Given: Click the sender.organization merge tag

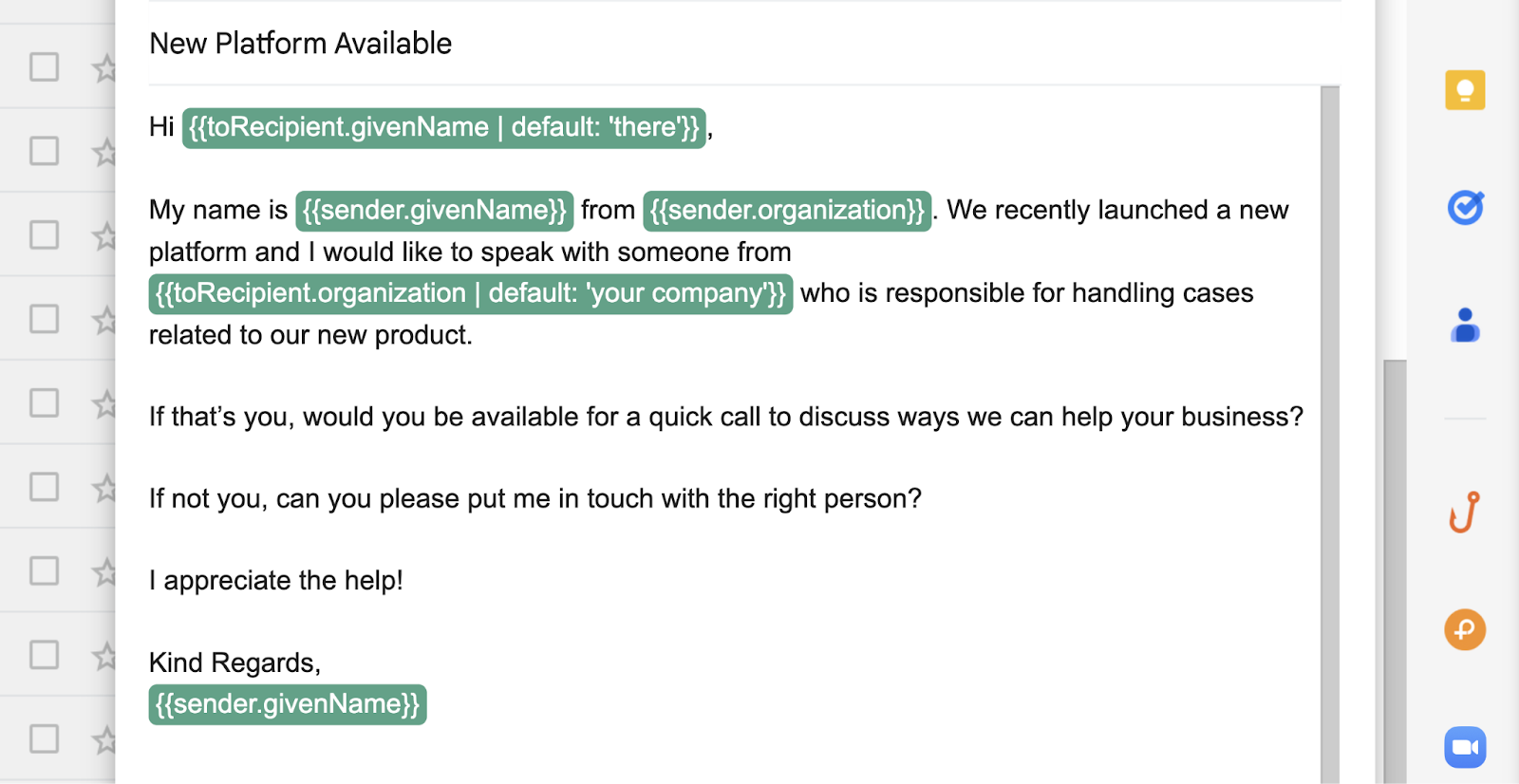Looking at the screenshot, I should coord(787,210).
